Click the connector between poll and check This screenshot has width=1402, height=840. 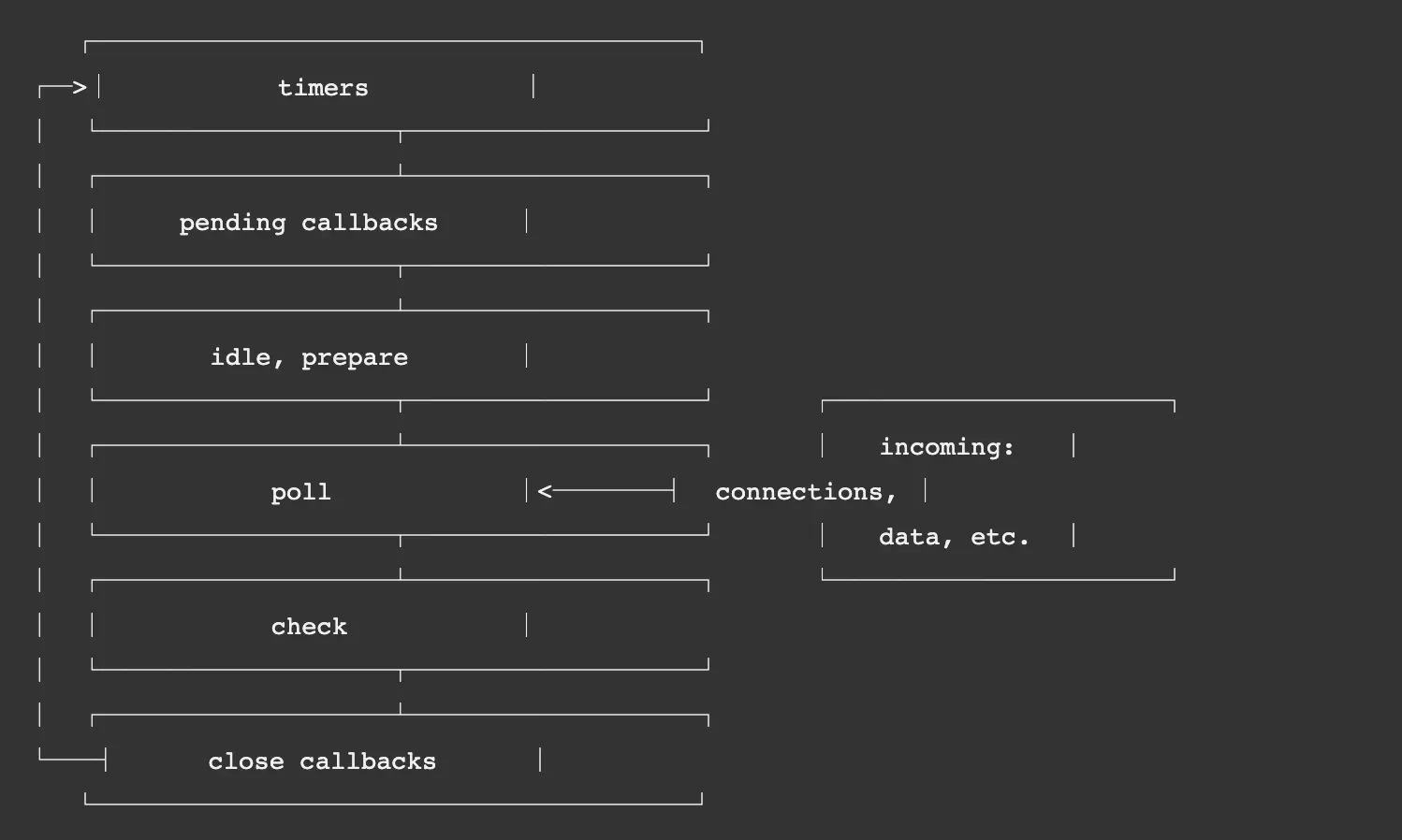[401, 557]
